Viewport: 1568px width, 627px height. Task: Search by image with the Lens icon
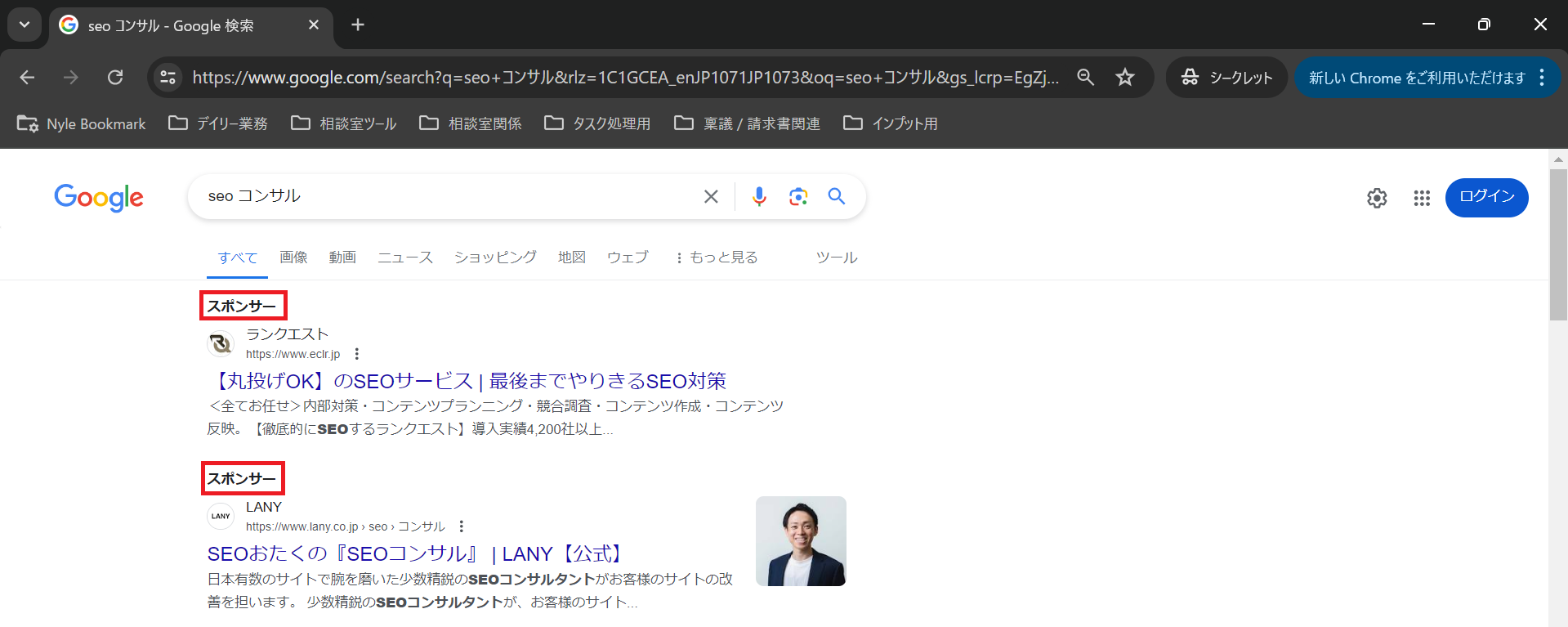[798, 196]
